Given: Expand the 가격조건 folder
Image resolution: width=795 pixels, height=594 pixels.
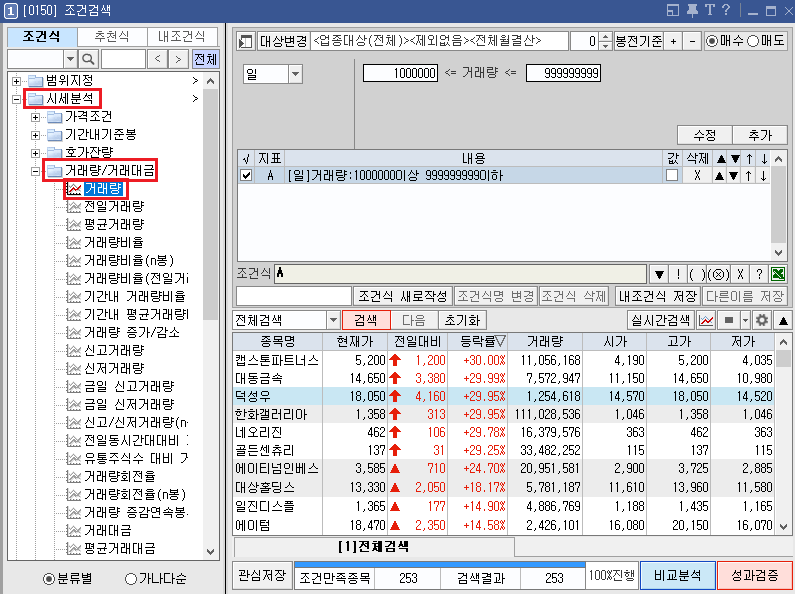Looking at the screenshot, I should [35, 117].
